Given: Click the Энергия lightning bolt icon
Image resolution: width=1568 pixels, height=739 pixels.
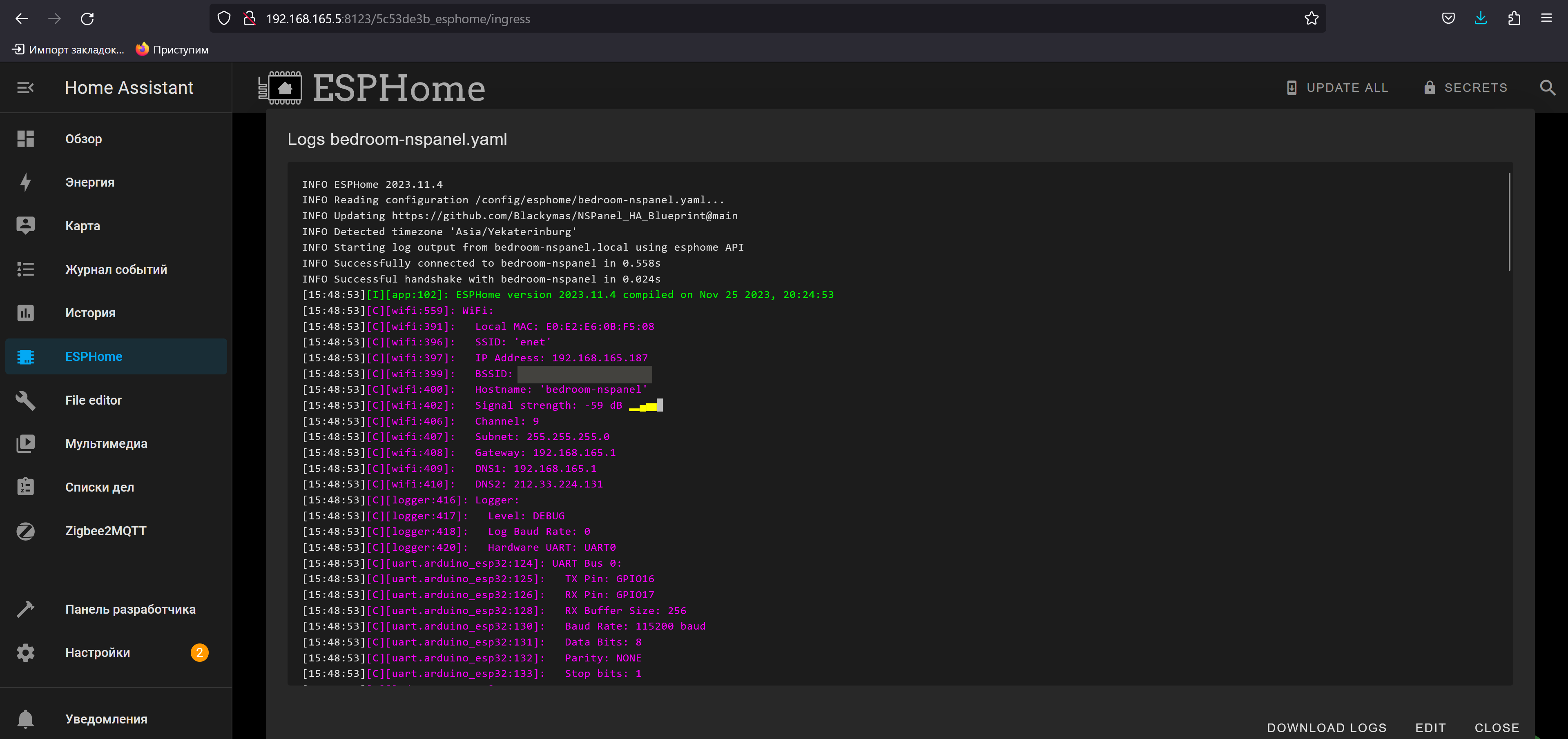Looking at the screenshot, I should [x=26, y=183].
